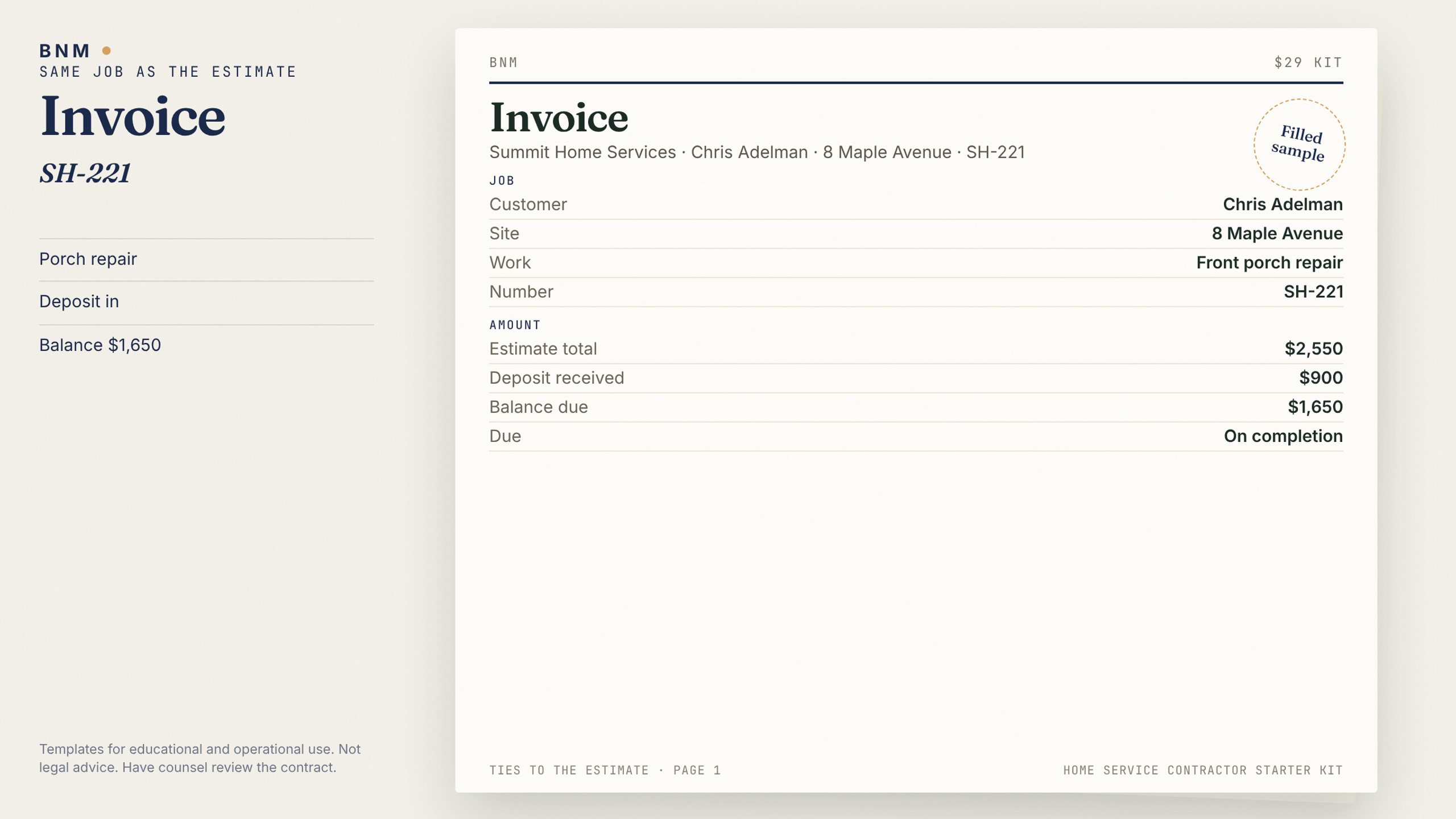This screenshot has height=819, width=1456.
Task: Click the '$29 KIT' label on document
Action: tap(1308, 63)
